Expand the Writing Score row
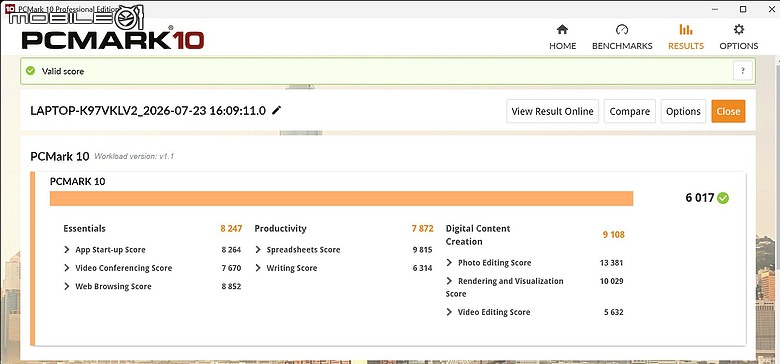The width and height of the screenshot is (780, 364). tap(258, 268)
